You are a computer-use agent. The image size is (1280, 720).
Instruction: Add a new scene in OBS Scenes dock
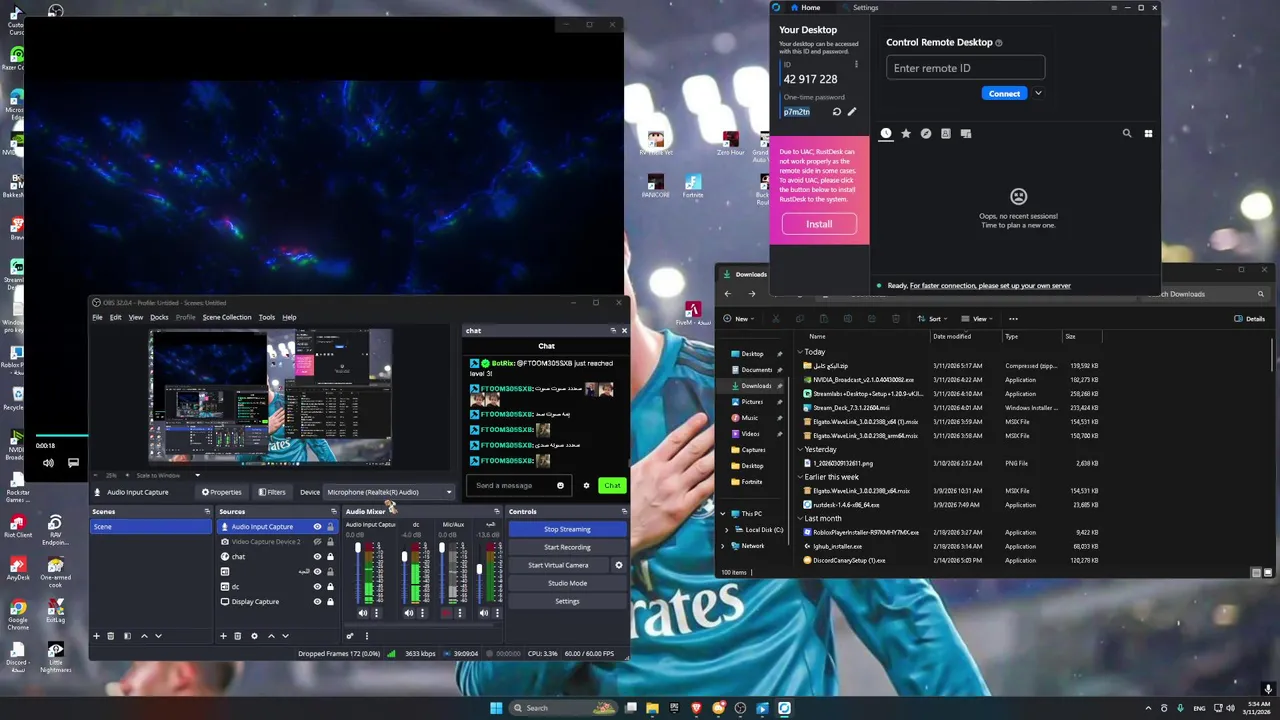click(x=96, y=636)
